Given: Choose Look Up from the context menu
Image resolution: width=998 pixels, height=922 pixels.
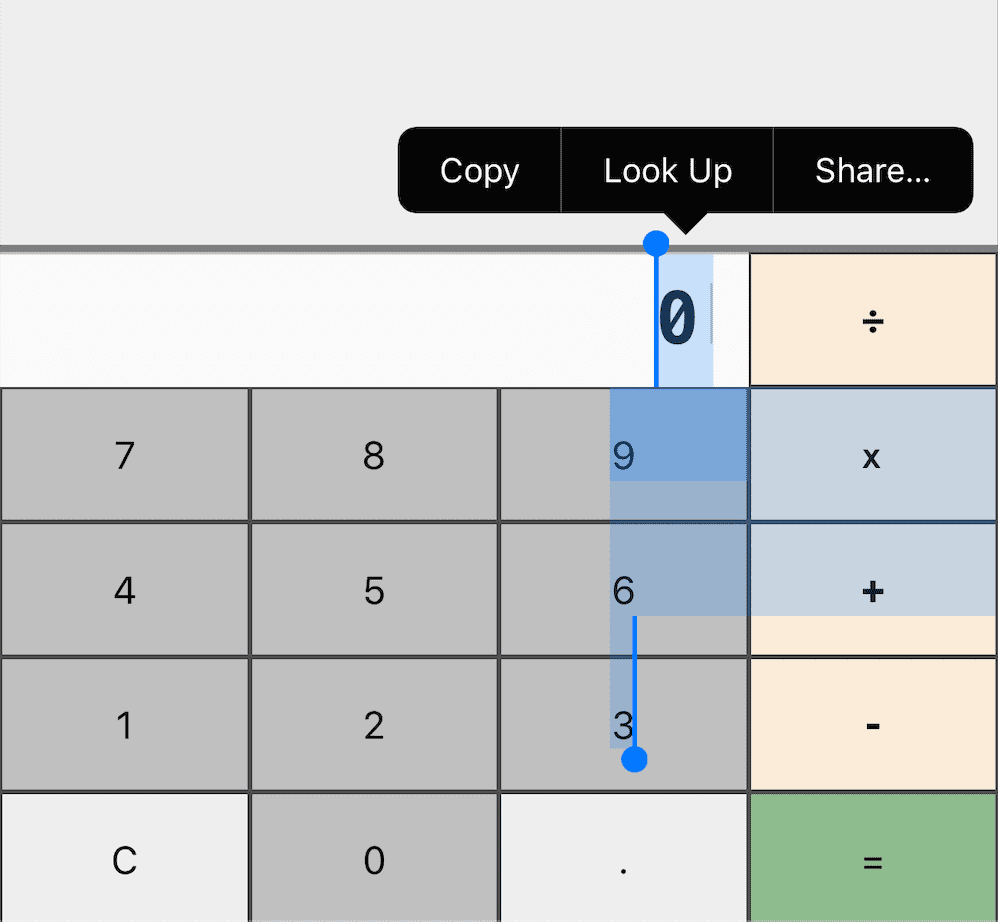Looking at the screenshot, I should 667,170.
